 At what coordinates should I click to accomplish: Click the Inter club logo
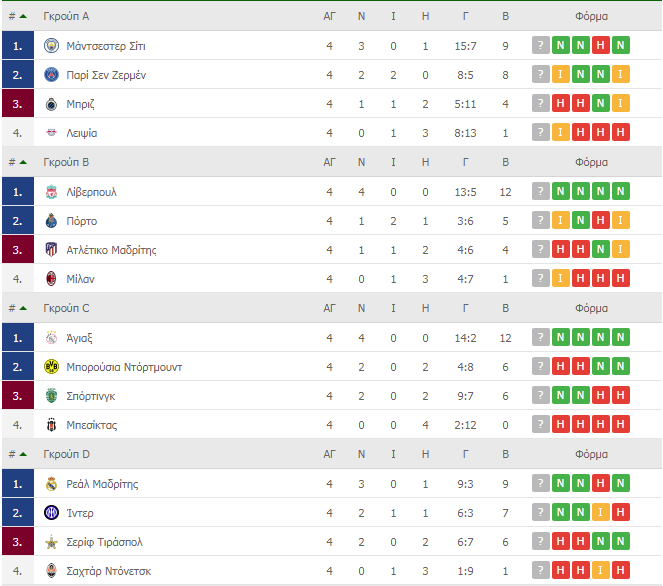[x=52, y=513]
